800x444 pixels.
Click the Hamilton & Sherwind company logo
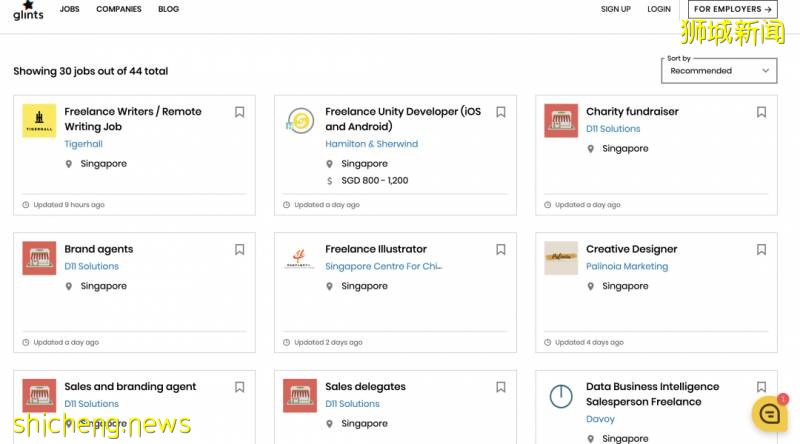(x=300, y=120)
